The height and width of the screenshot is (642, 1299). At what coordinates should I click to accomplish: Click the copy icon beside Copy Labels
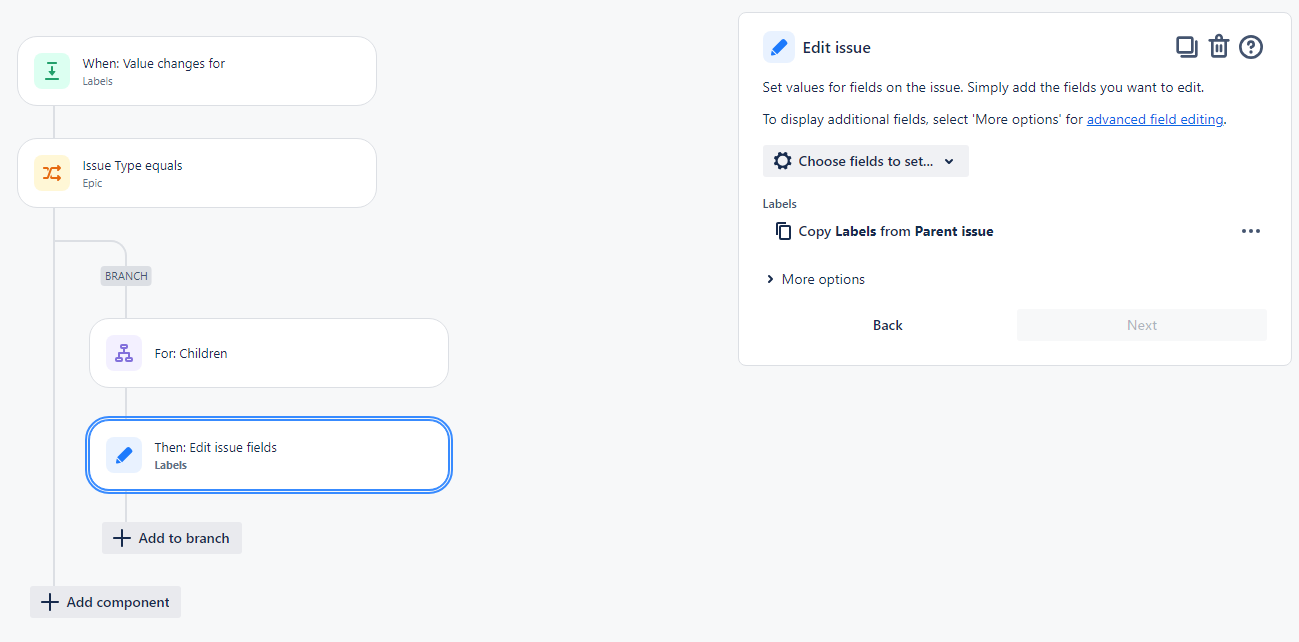coord(783,230)
